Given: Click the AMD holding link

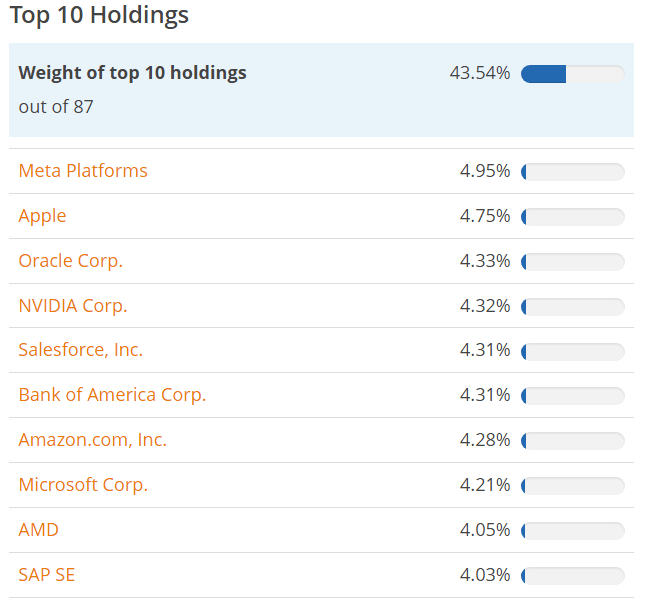Looking at the screenshot, I should (39, 530).
